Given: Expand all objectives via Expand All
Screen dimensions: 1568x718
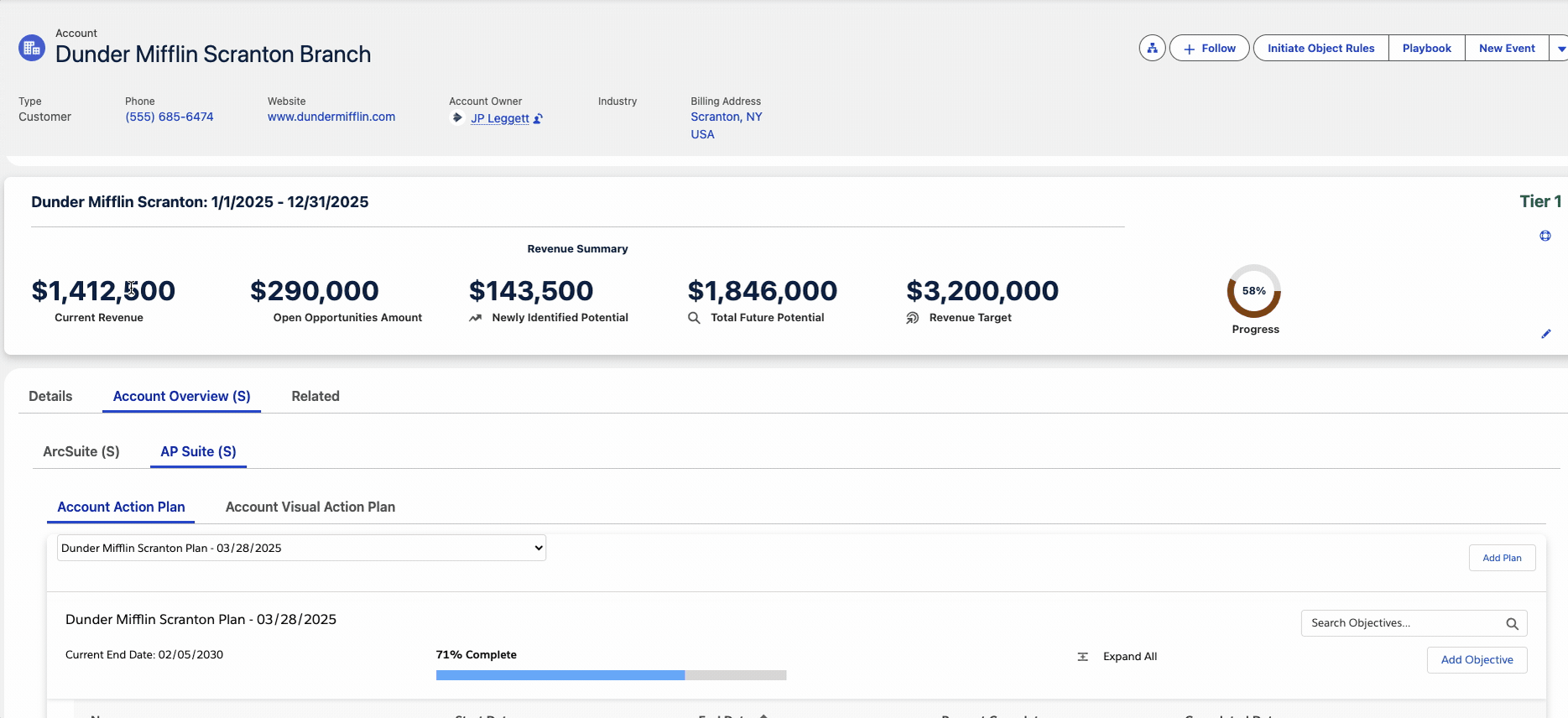Looking at the screenshot, I should [1129, 657].
